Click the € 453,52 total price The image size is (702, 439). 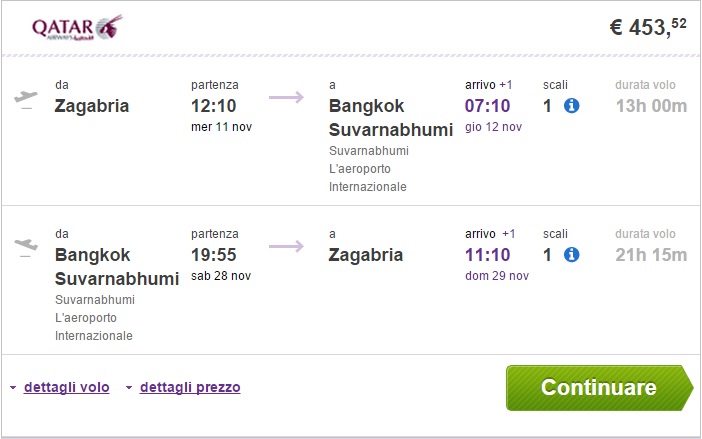[648, 27]
